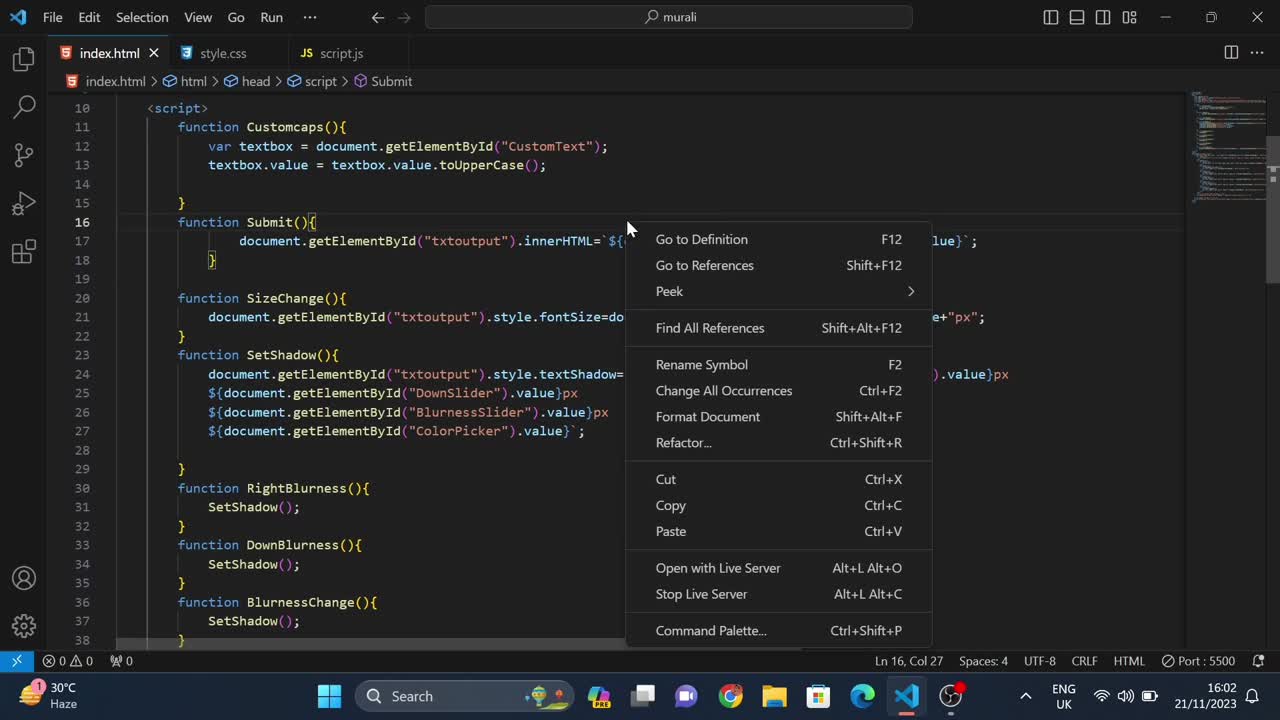
Task: Select Go to Definition in context menu
Action: [x=778, y=239]
